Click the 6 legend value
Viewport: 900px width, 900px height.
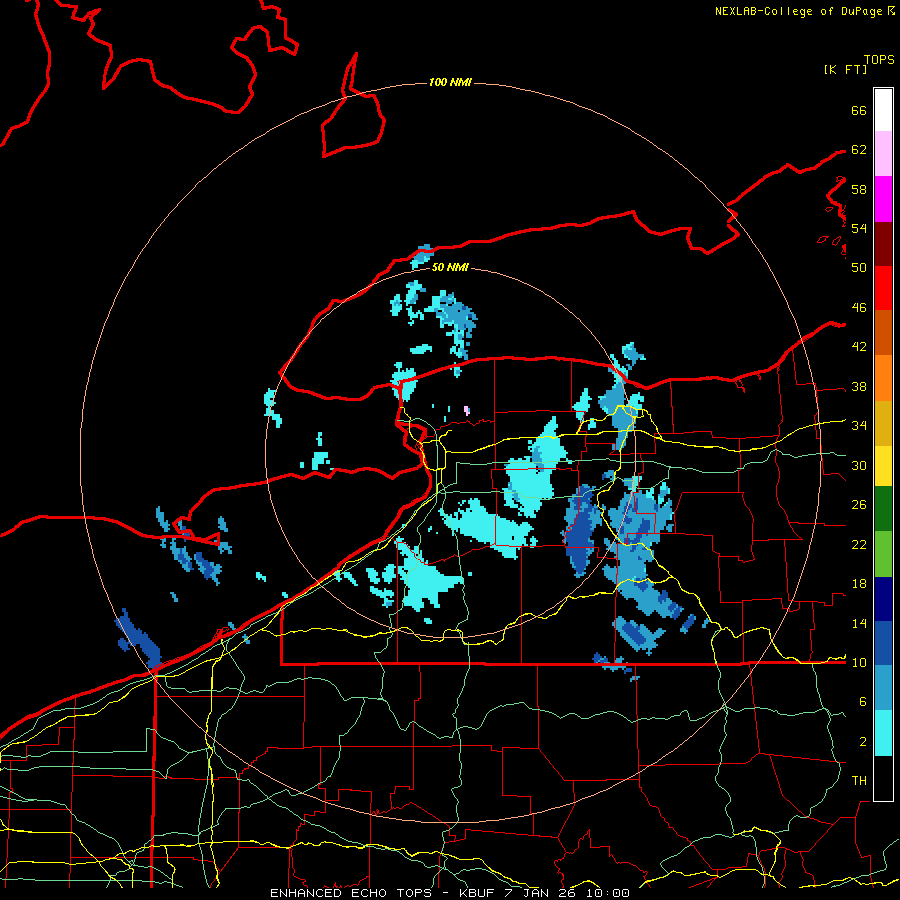click(x=863, y=702)
